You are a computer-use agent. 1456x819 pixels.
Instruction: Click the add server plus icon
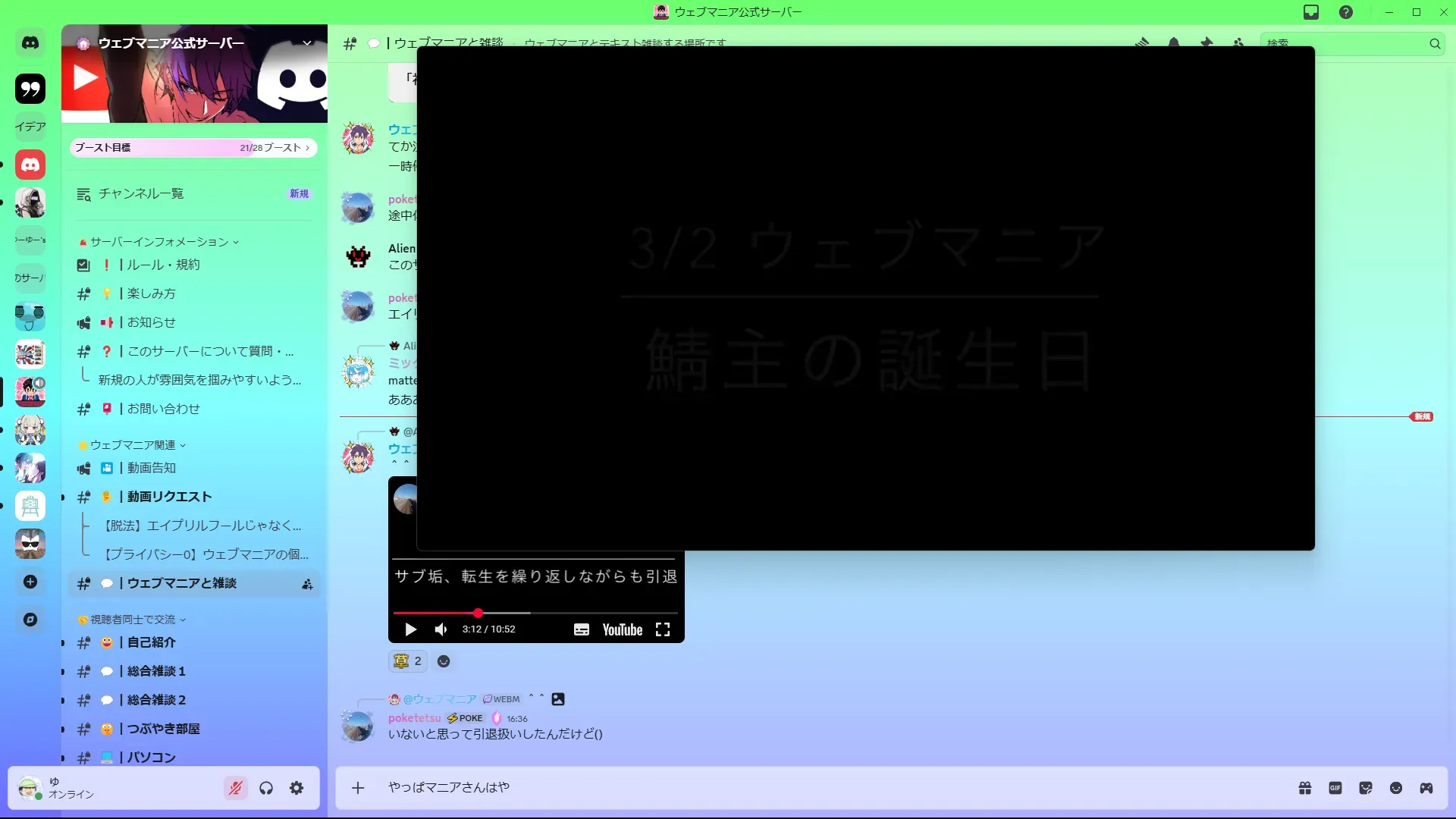tap(30, 582)
